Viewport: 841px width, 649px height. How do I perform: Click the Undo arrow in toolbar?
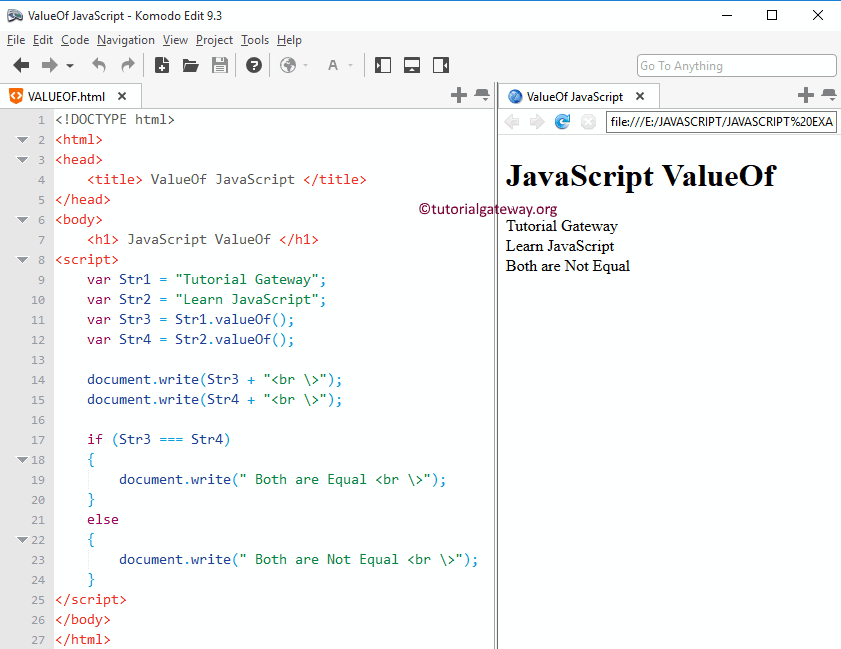coord(99,66)
